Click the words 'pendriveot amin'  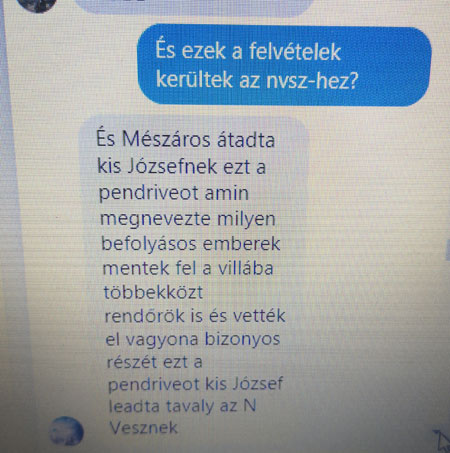(174, 193)
